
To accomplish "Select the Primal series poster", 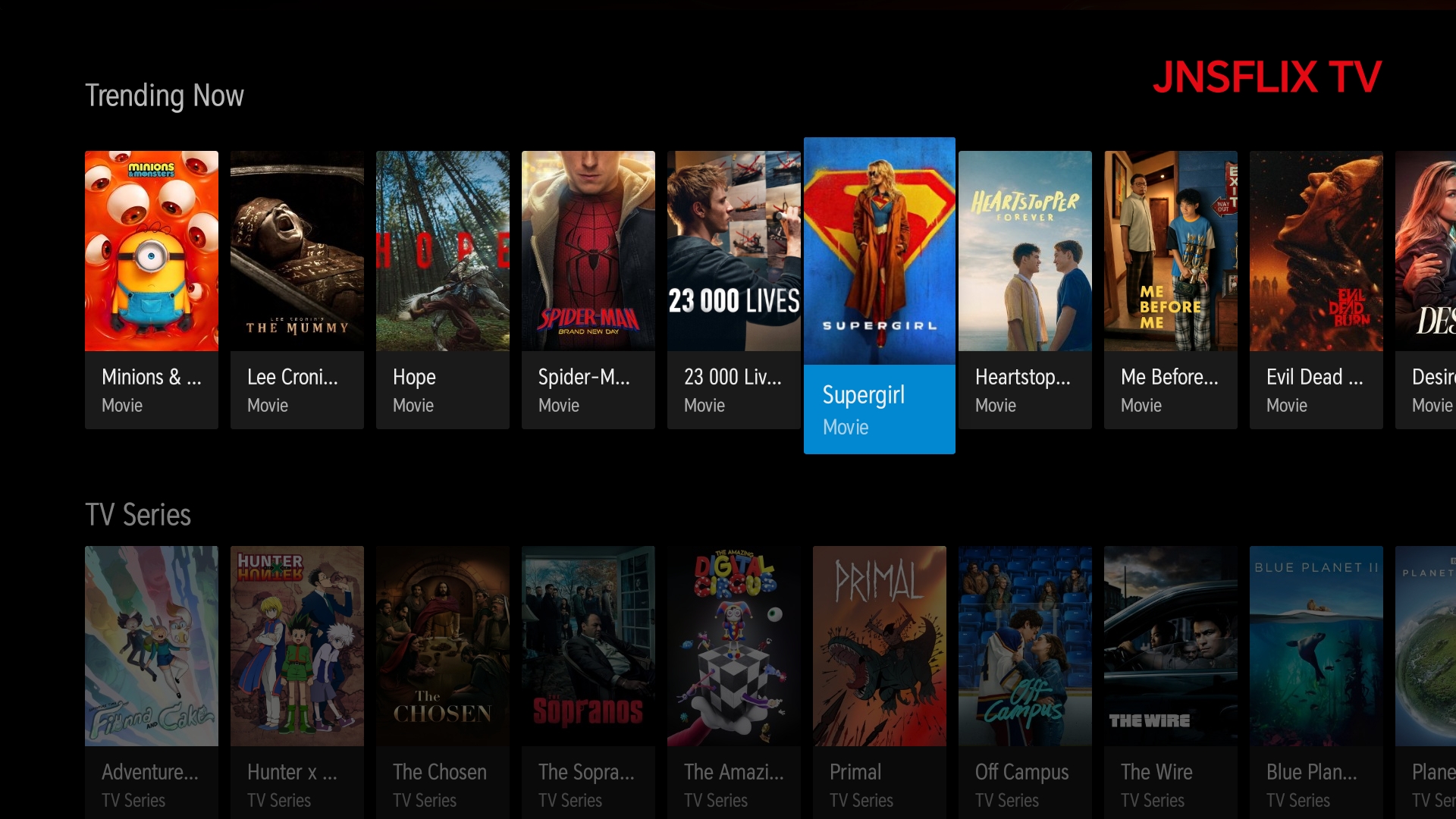I will [x=880, y=646].
